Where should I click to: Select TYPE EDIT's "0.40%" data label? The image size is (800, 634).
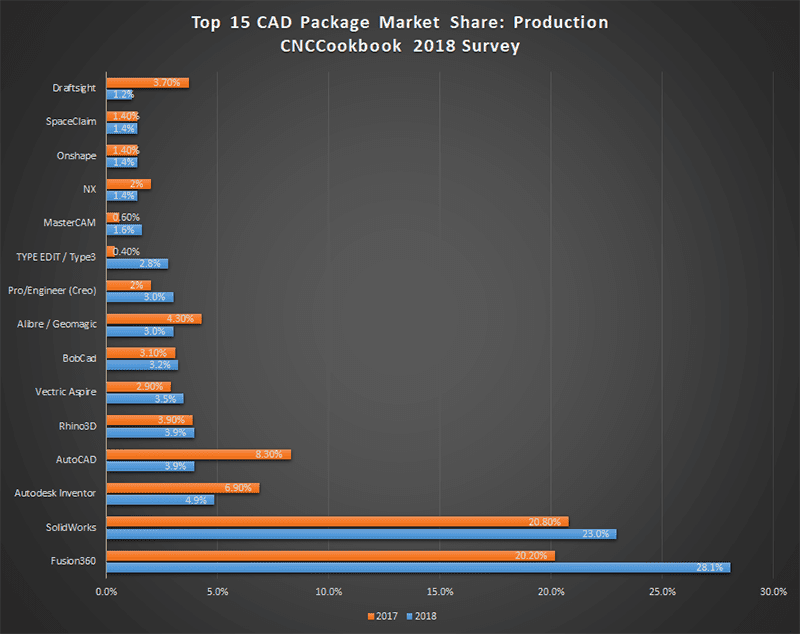[126, 251]
